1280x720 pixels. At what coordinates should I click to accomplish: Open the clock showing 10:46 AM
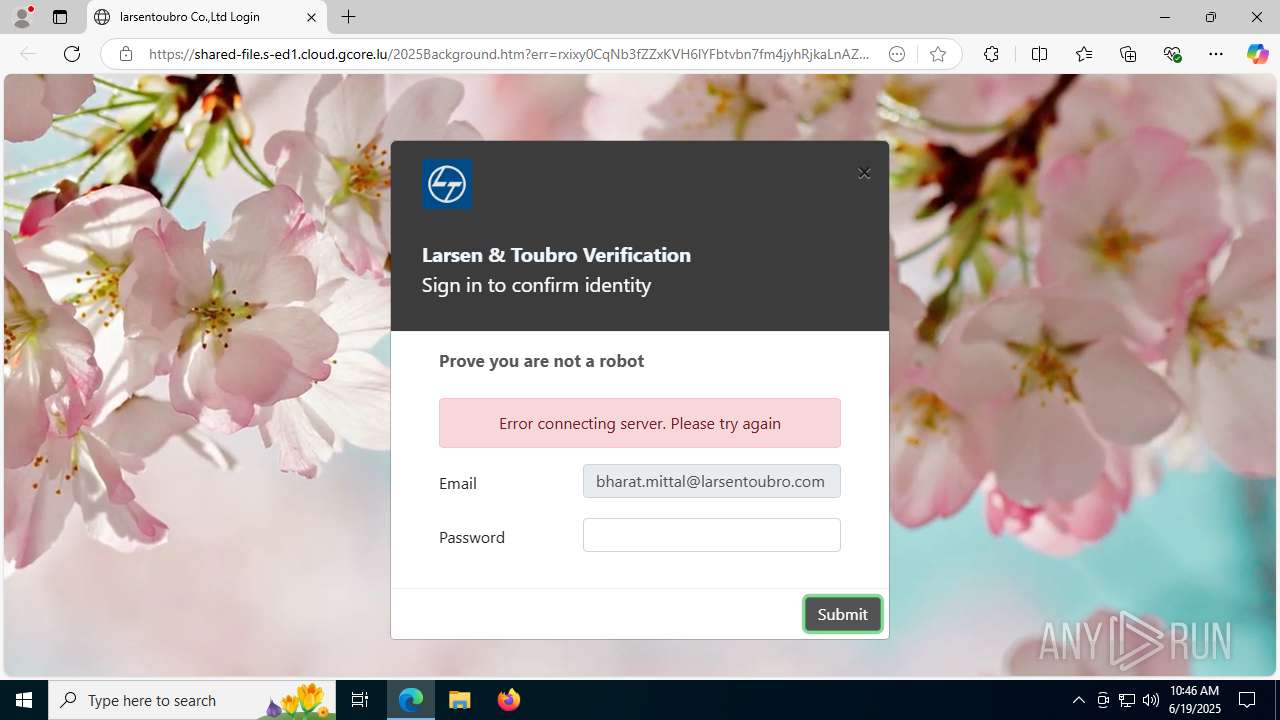(x=1194, y=700)
